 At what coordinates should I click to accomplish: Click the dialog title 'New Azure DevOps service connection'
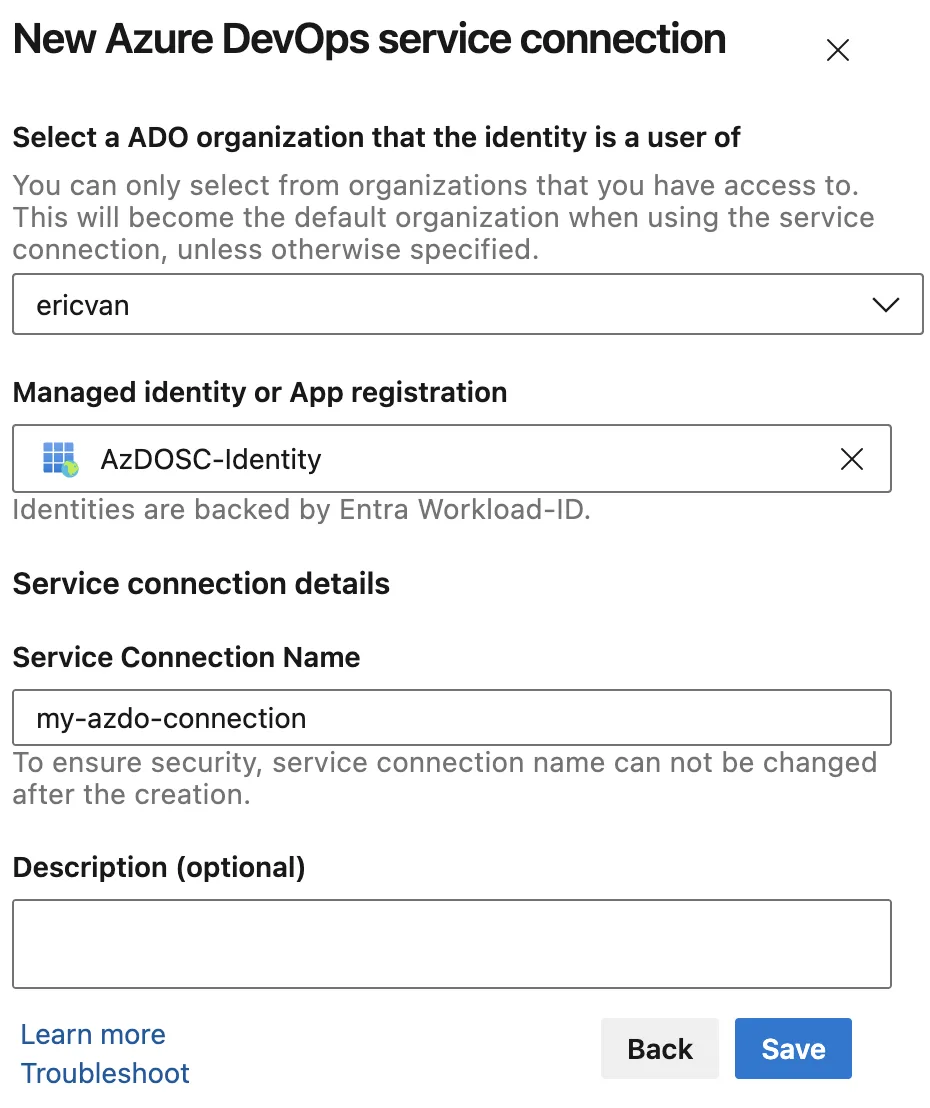point(370,39)
